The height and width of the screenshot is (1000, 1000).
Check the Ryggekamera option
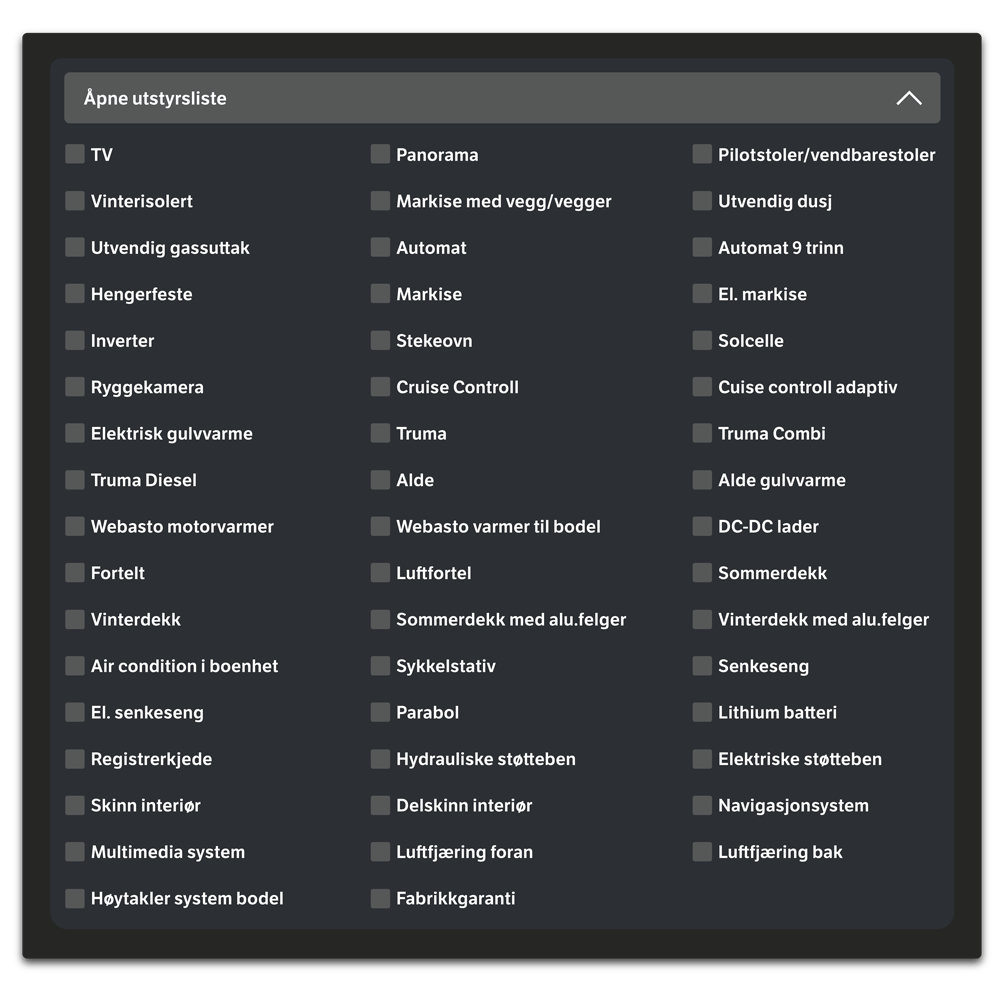pos(75,386)
